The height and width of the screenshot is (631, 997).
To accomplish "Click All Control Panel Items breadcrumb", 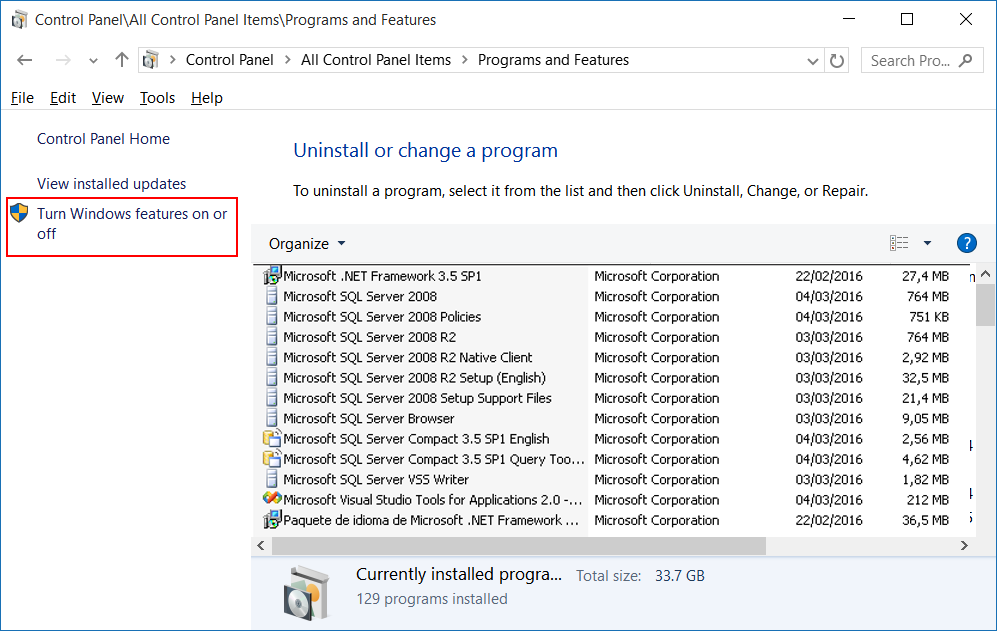I will coord(376,60).
